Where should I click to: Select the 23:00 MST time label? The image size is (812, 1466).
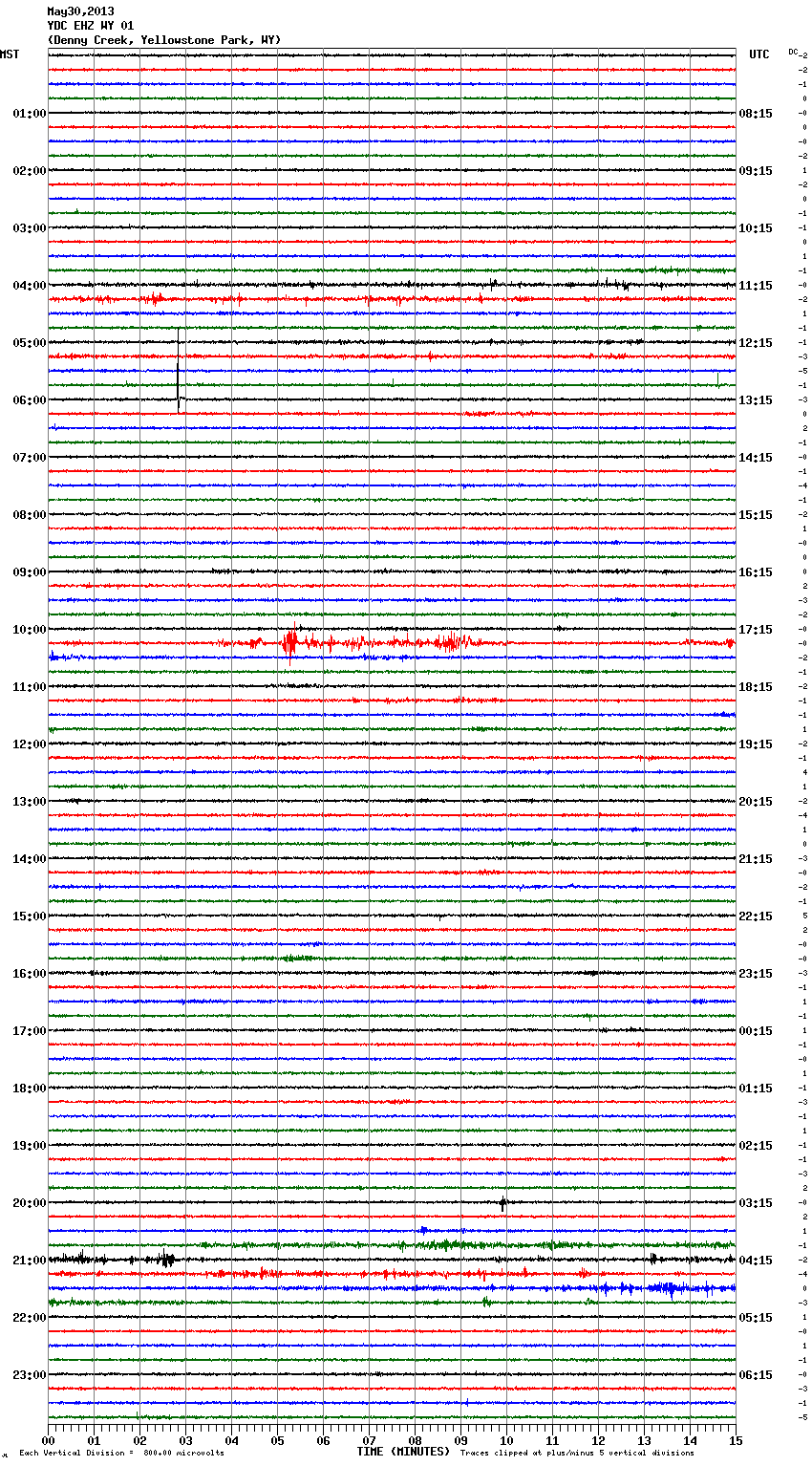tap(30, 1375)
